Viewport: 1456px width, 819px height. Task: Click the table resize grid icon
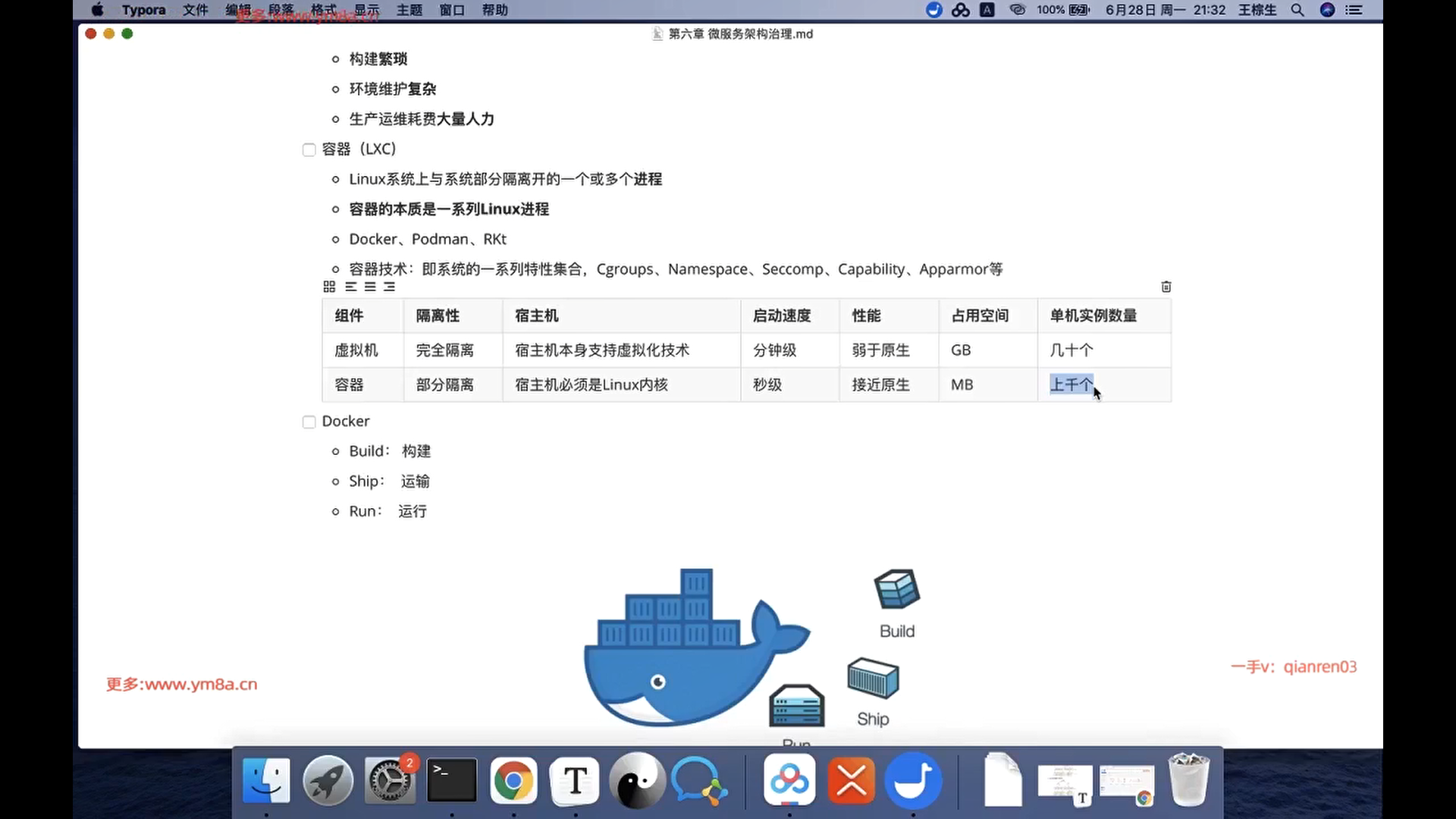click(329, 287)
